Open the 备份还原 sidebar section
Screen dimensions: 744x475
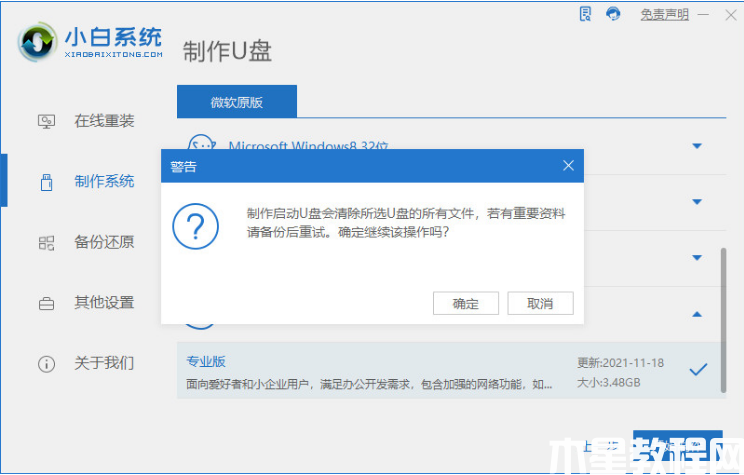point(104,242)
